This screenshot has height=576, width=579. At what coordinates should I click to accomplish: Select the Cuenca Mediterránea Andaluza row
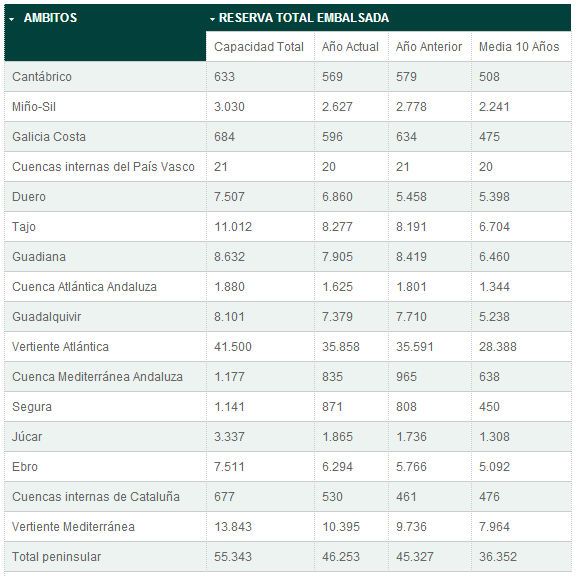point(288,377)
